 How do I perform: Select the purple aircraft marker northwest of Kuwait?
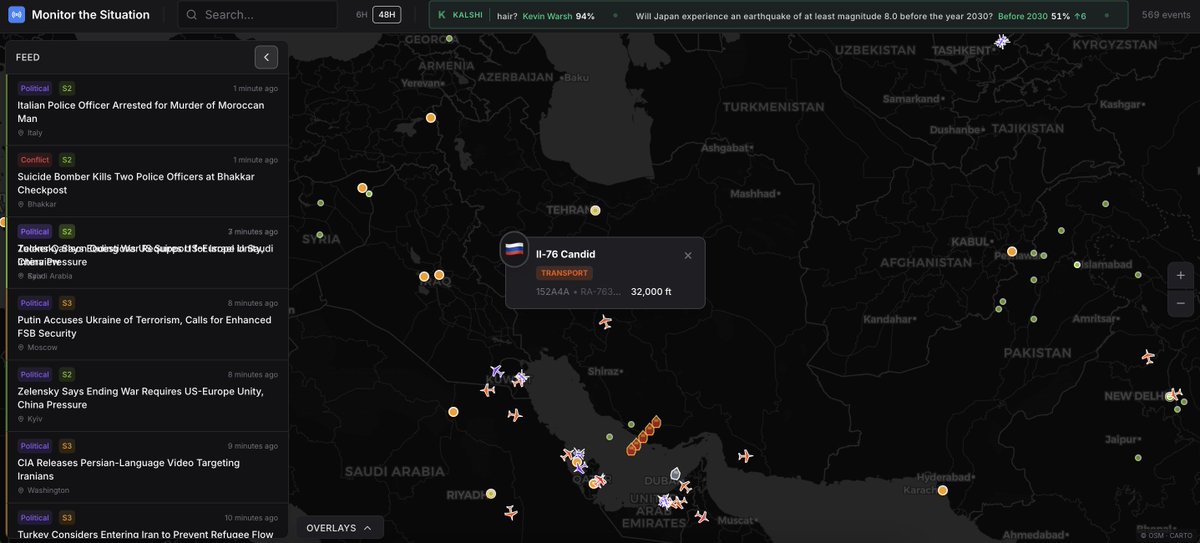497,371
